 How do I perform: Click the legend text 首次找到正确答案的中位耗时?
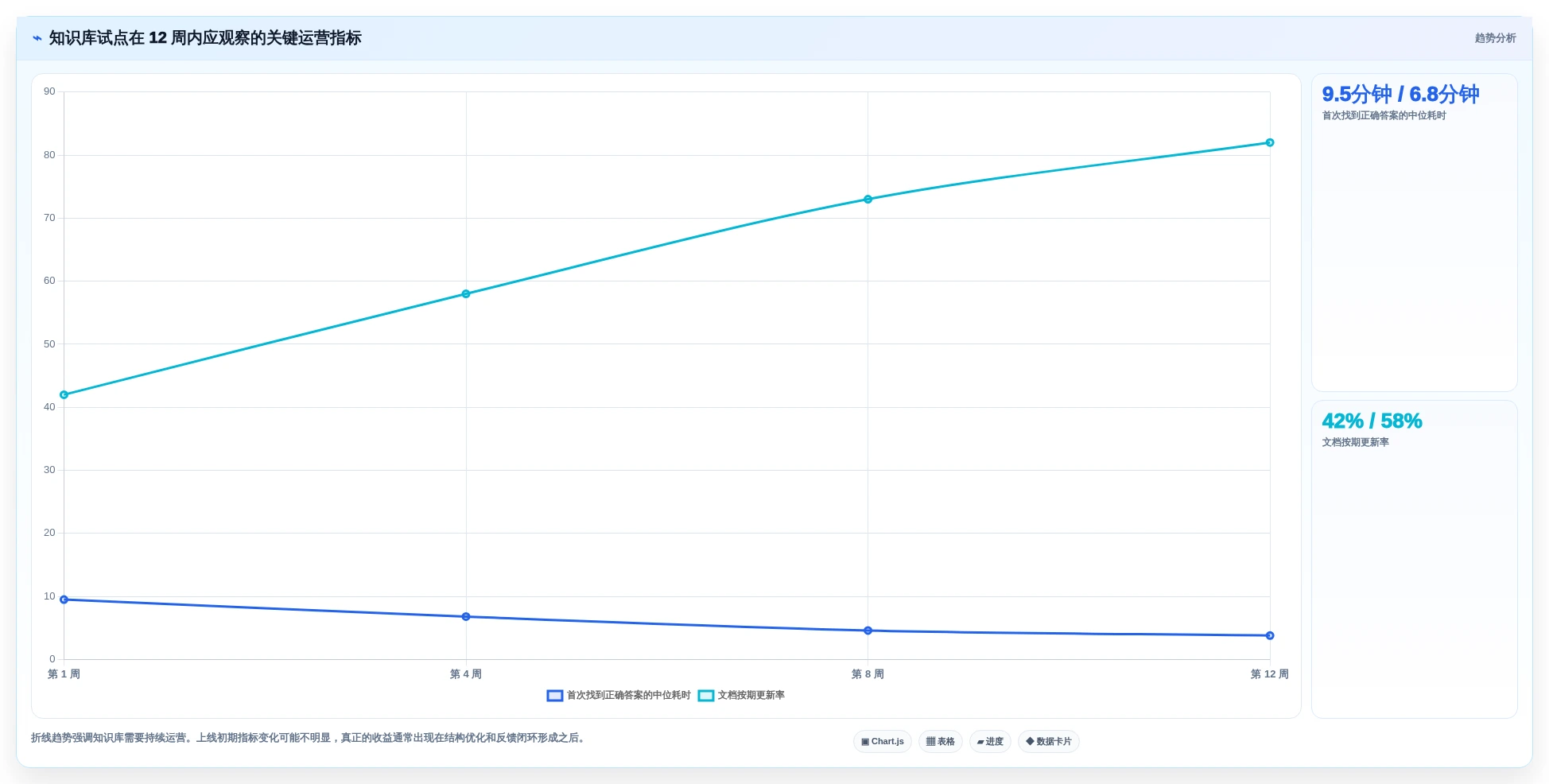(629, 696)
